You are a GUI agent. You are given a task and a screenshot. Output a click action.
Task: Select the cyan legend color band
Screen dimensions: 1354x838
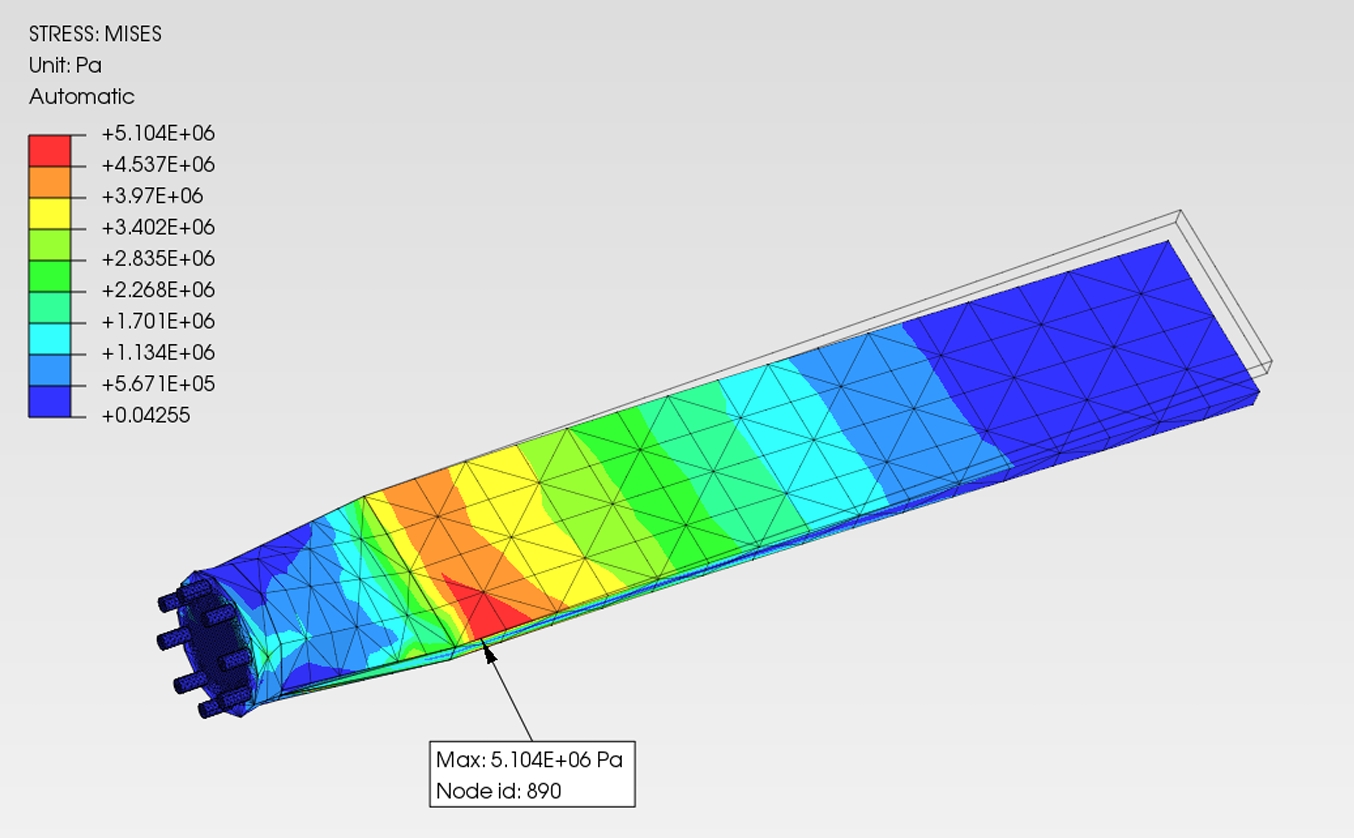[x=50, y=338]
